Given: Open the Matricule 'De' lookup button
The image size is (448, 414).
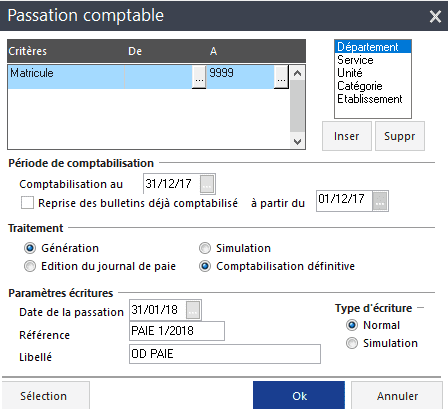Looking at the screenshot, I should [x=199, y=77].
